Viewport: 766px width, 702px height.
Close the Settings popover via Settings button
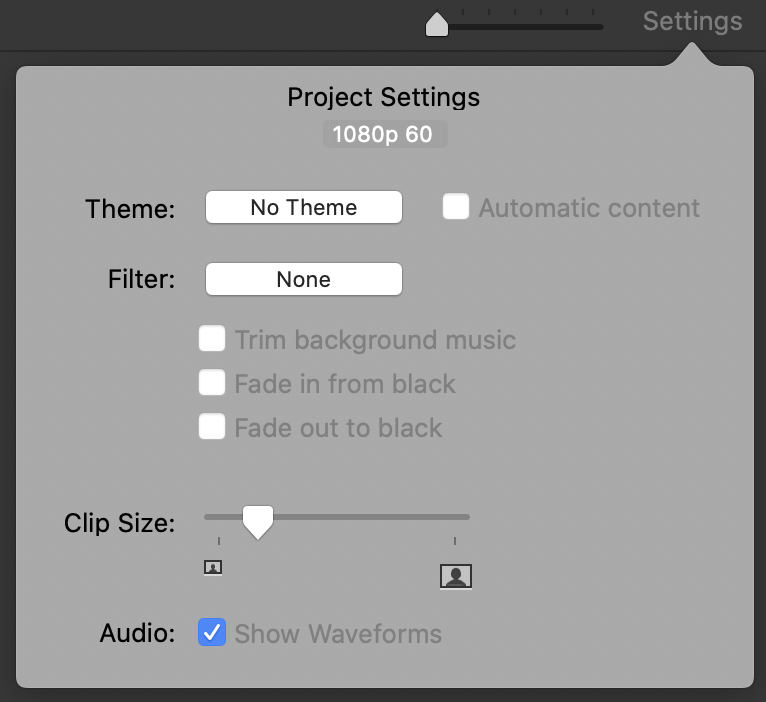[692, 21]
